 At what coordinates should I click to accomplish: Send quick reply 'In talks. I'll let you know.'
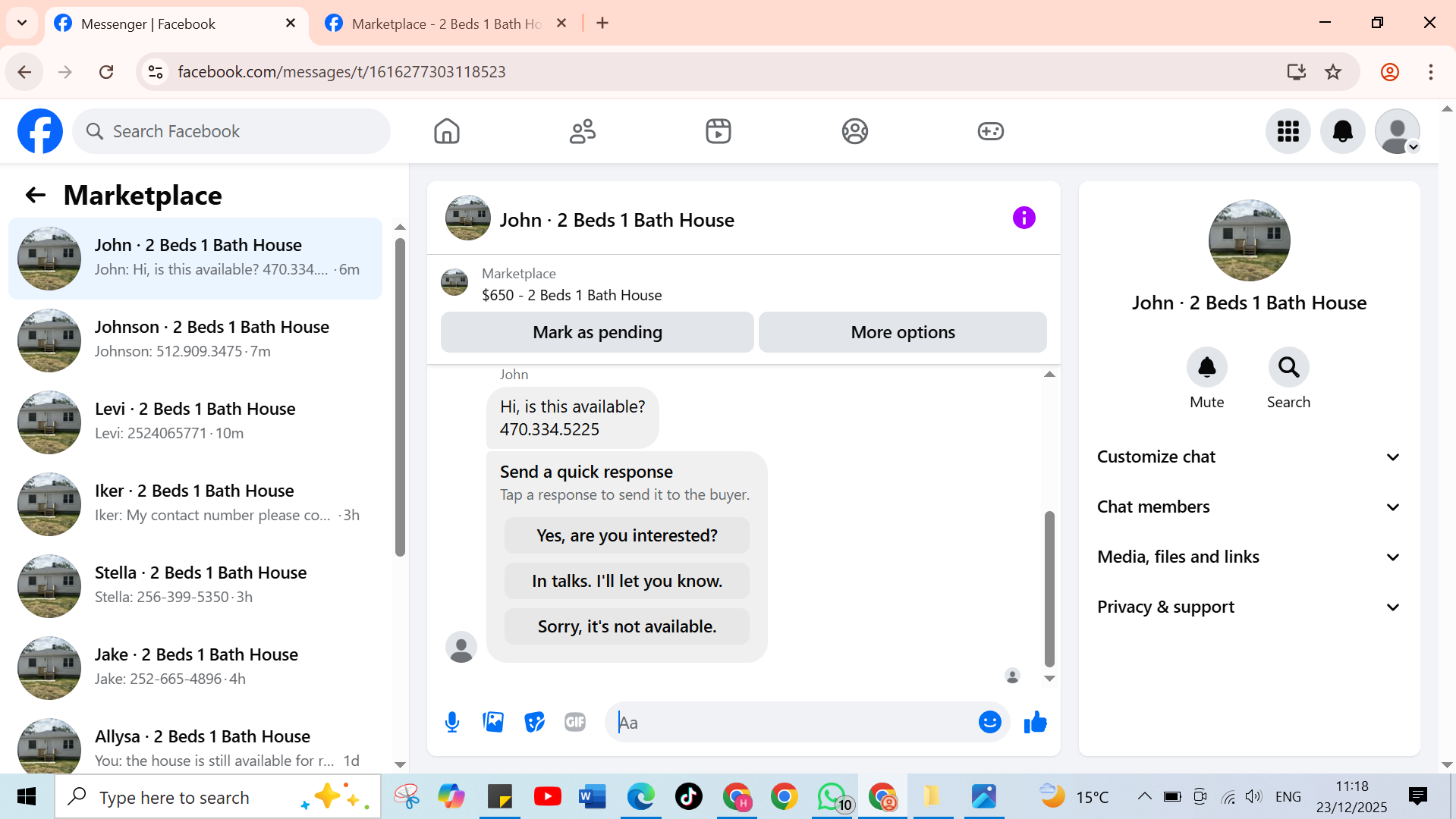tap(627, 581)
